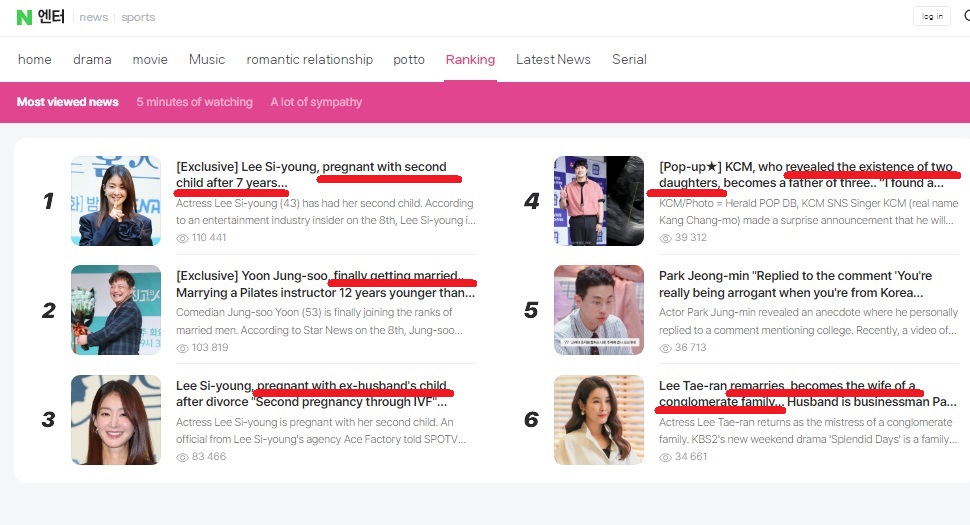This screenshot has width=970, height=525.
Task: Open the Park Jeong-min comment headline
Action: tap(795, 284)
